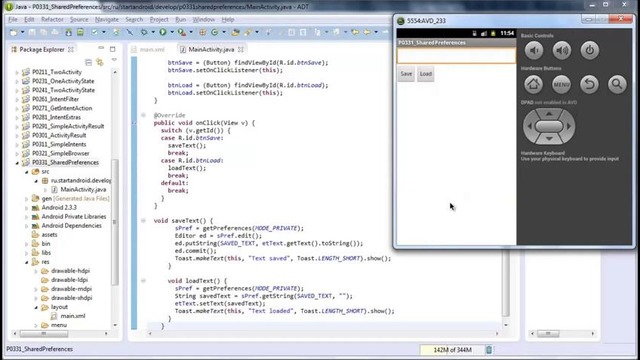Click the green New Java Class icon
The image size is (640, 360).
[215, 32]
